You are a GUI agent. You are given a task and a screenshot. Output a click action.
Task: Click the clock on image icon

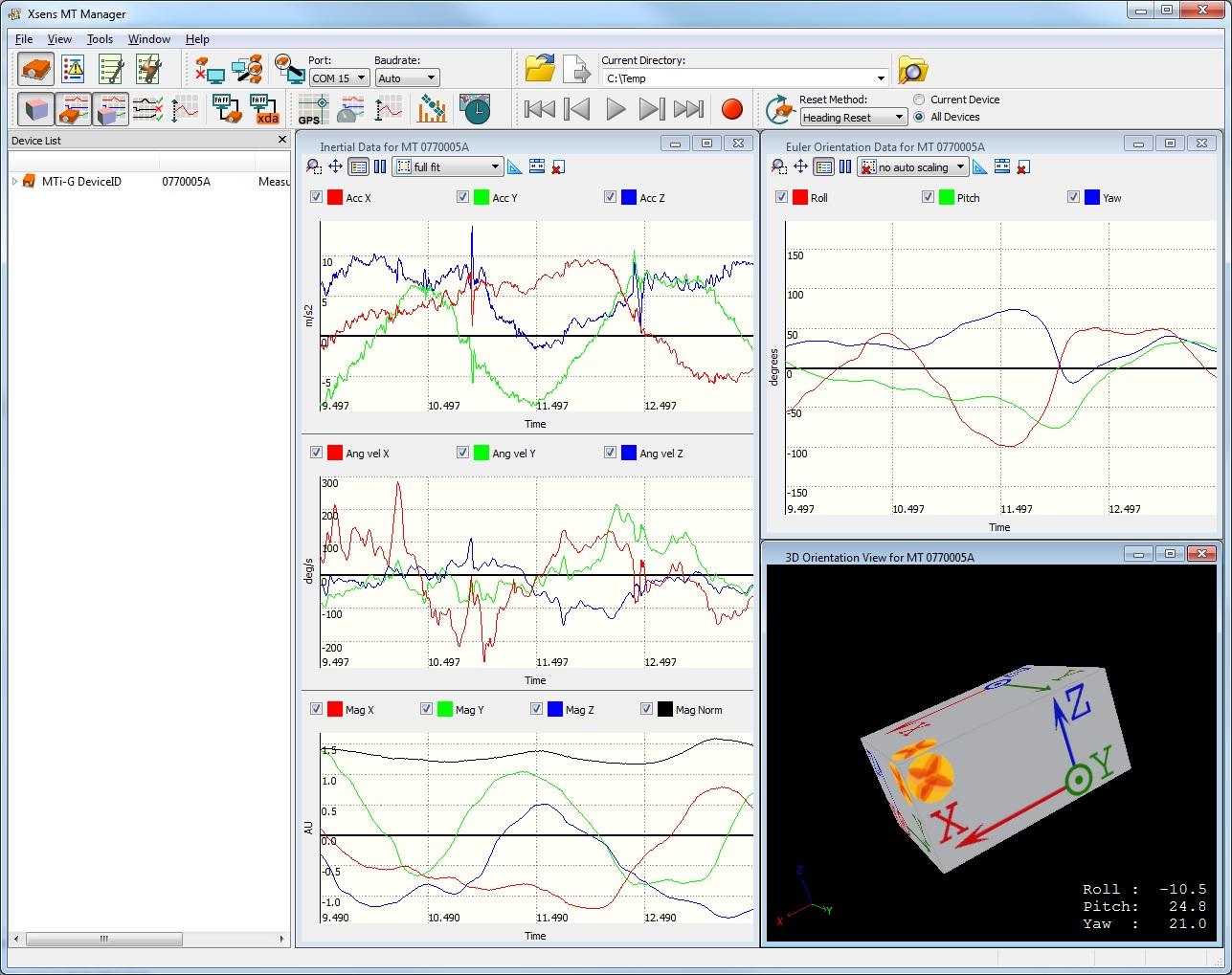coord(474,110)
